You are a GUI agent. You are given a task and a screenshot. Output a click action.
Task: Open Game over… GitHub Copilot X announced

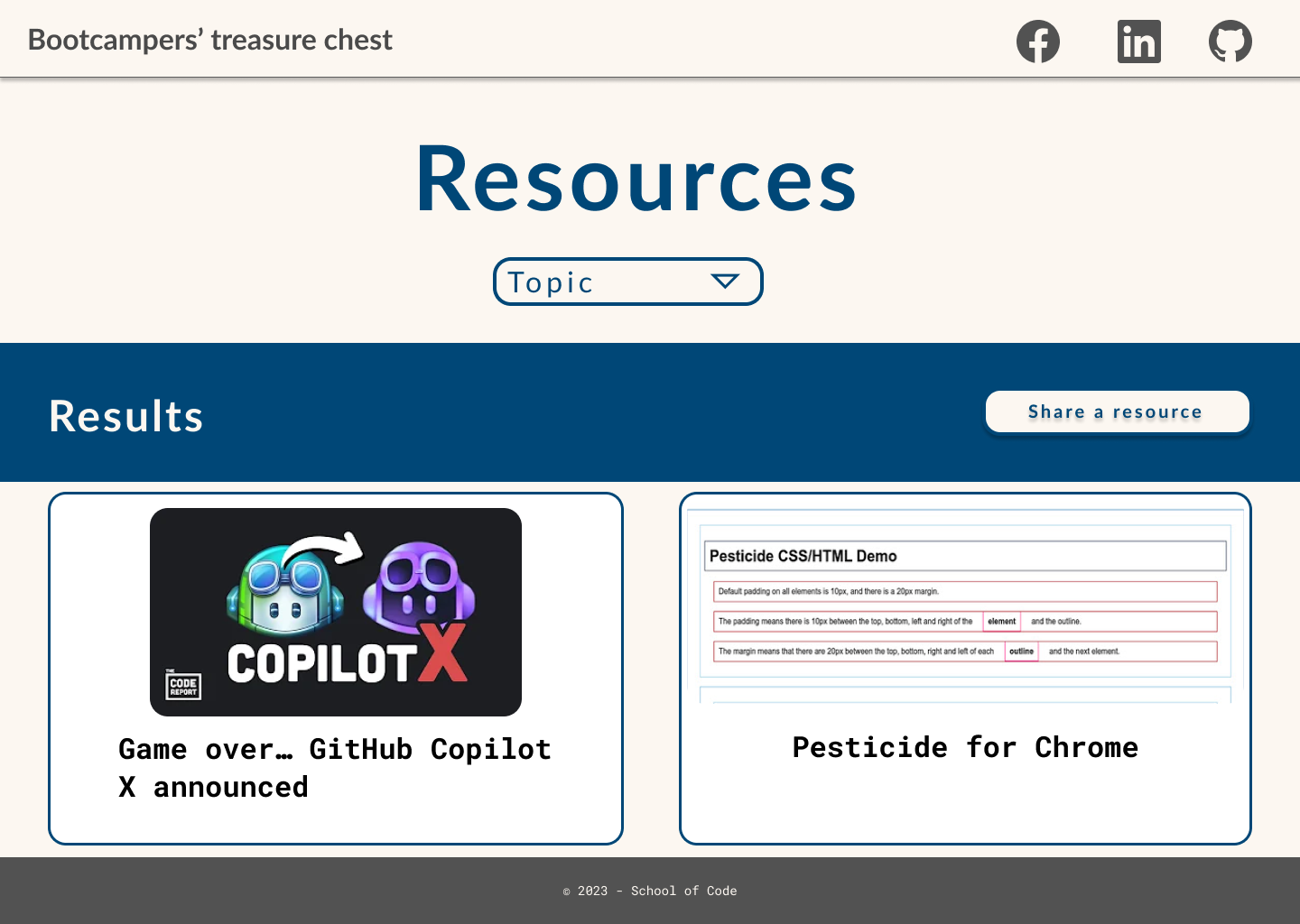(x=335, y=768)
